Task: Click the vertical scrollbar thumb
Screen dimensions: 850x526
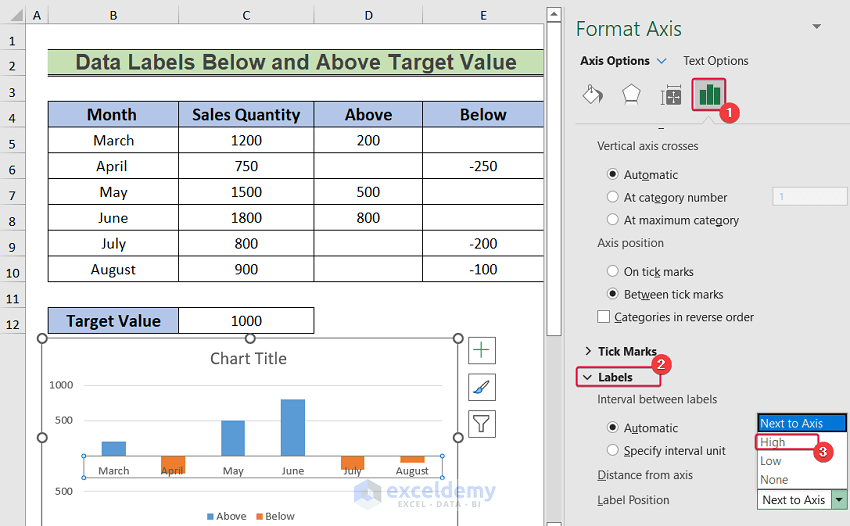Action: point(553,179)
